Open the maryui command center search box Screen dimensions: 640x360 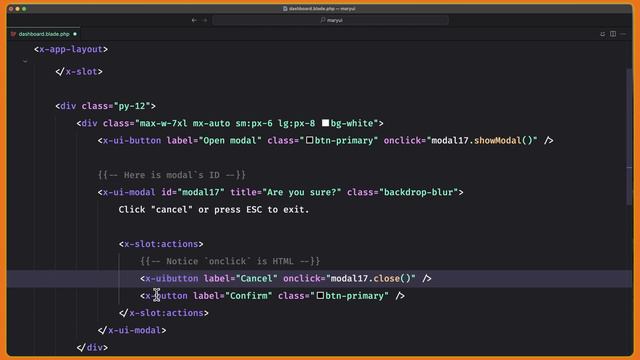(x=330, y=20)
